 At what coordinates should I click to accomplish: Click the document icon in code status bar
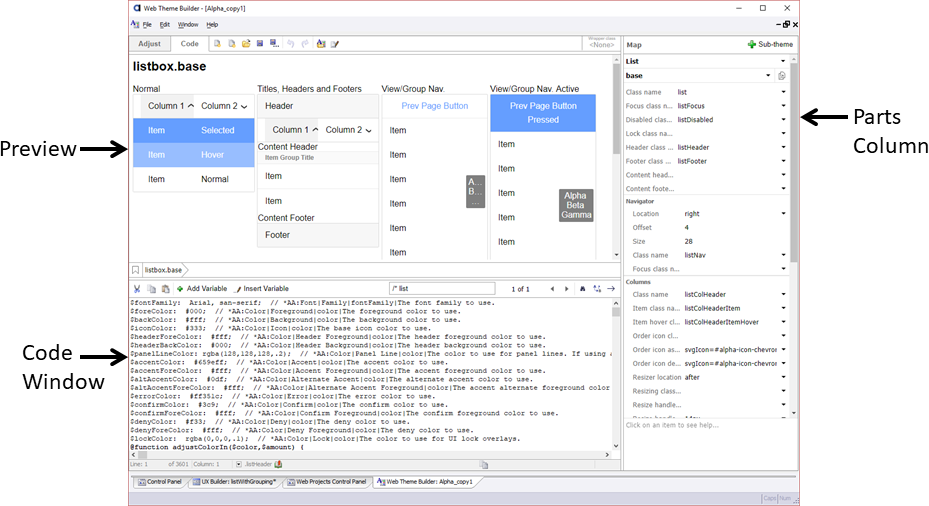[484, 465]
